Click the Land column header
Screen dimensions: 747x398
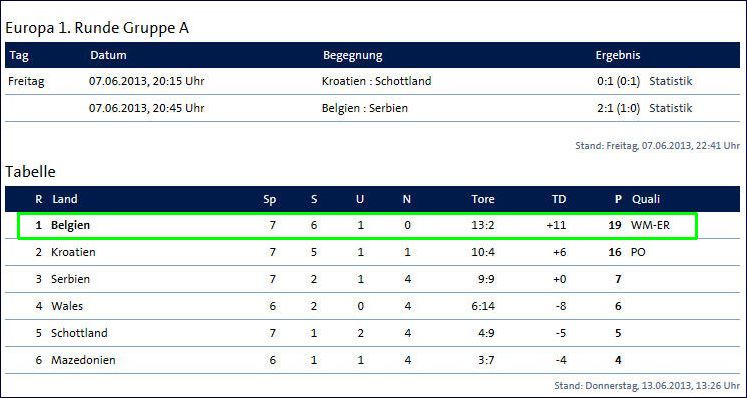65,199
